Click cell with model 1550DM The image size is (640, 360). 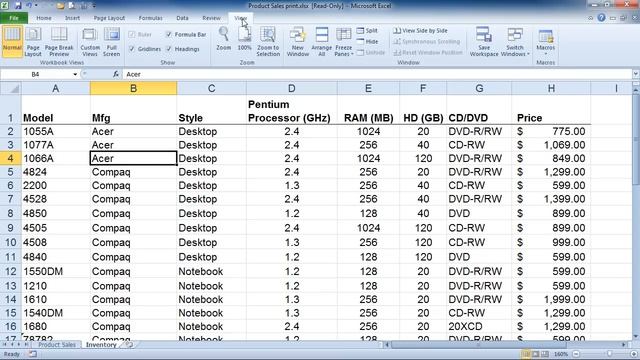pyautogui.click(x=56, y=271)
